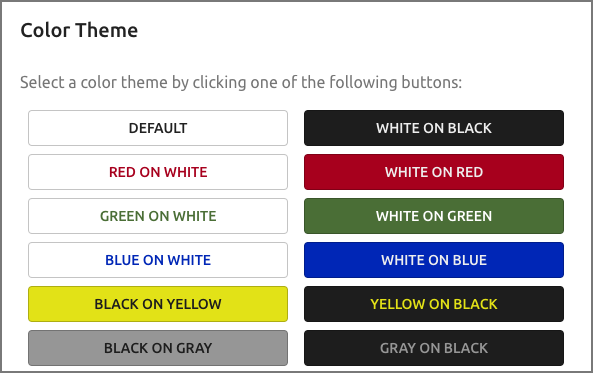Choose the button with yellow text
The width and height of the screenshot is (593, 373).
tap(434, 304)
